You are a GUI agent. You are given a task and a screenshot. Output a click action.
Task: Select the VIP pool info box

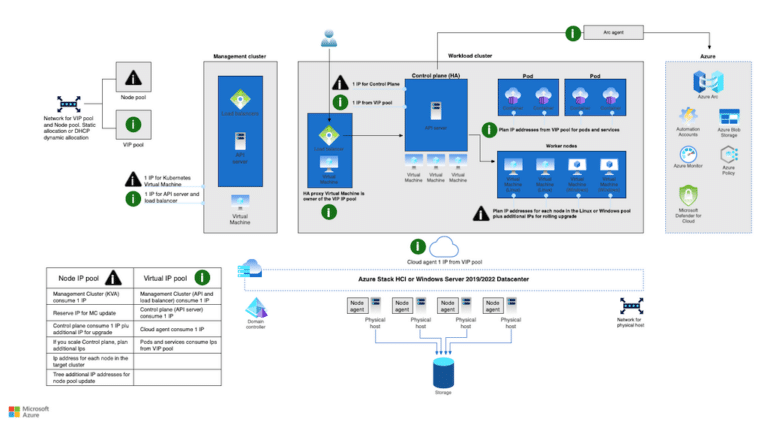(x=133, y=124)
